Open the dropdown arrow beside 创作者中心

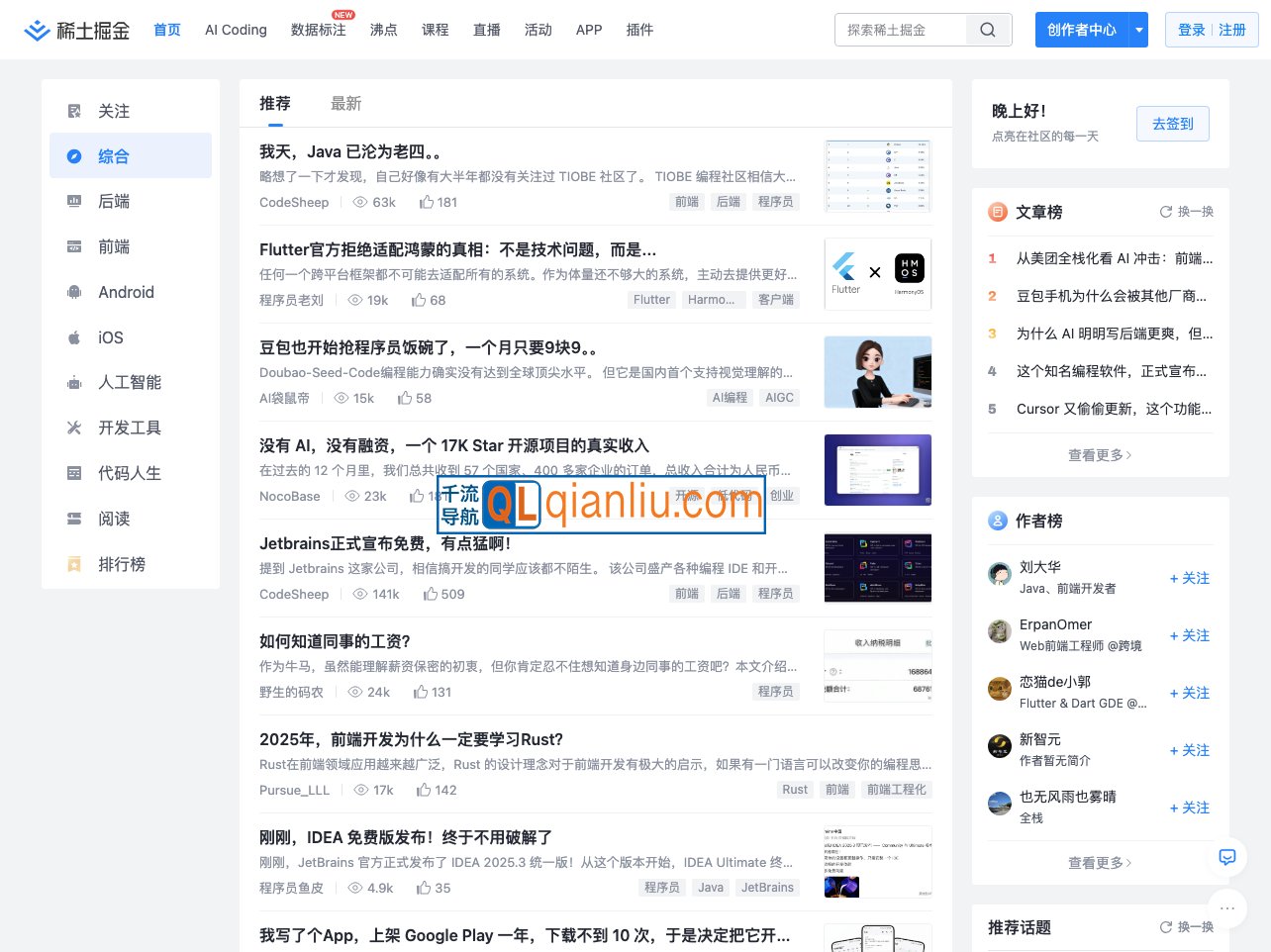tap(1138, 30)
